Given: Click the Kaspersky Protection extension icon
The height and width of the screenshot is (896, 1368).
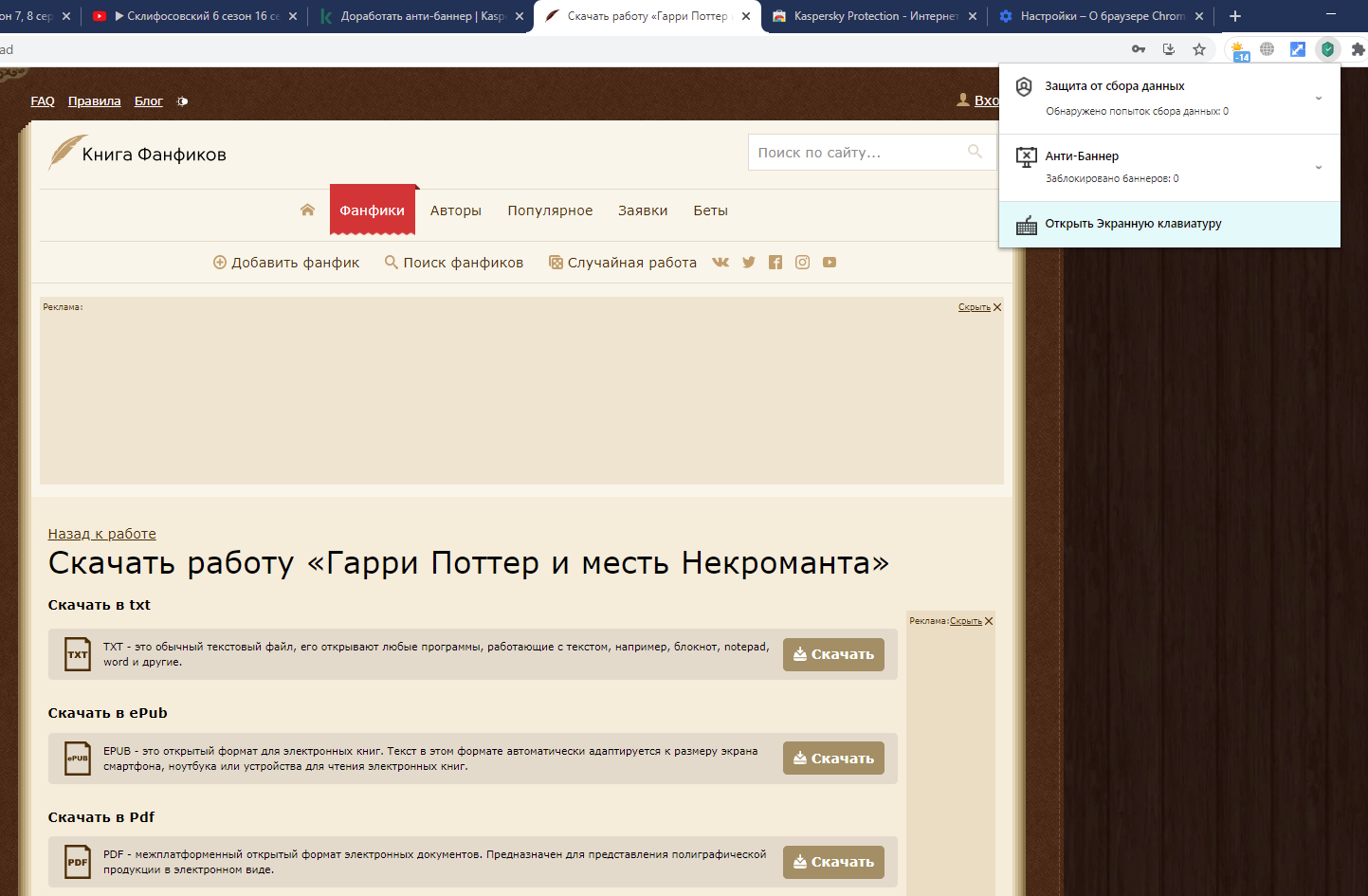Looking at the screenshot, I should click(1328, 49).
